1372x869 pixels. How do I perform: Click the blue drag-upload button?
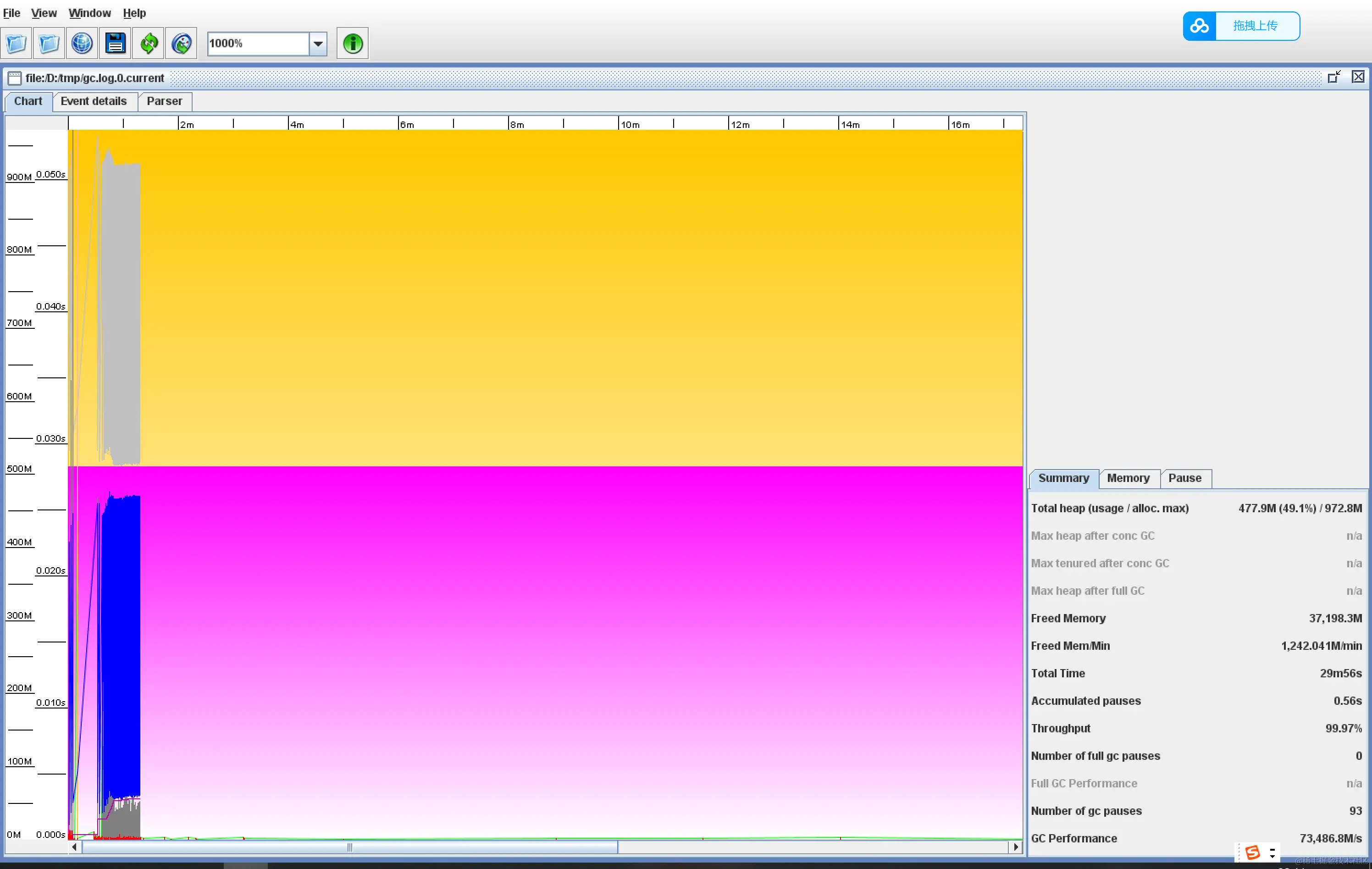(1255, 26)
